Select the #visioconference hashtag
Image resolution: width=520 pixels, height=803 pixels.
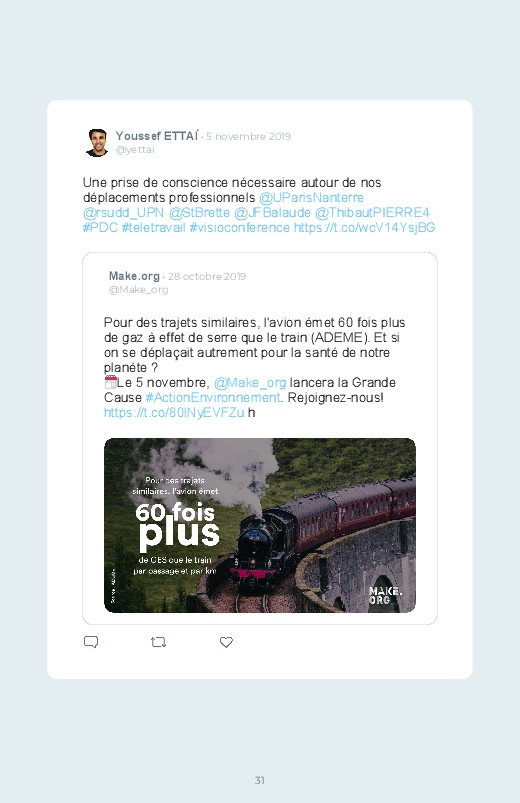click(x=240, y=227)
